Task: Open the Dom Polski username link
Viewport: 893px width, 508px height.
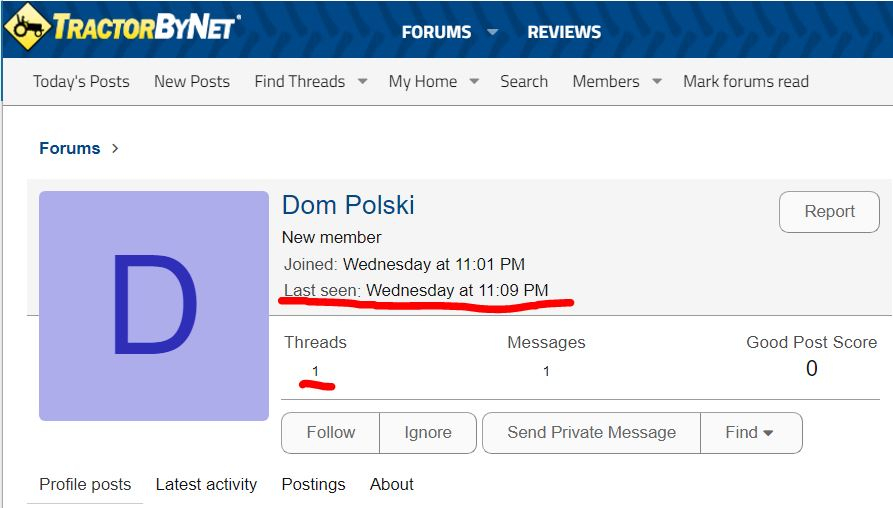Action: [x=348, y=205]
